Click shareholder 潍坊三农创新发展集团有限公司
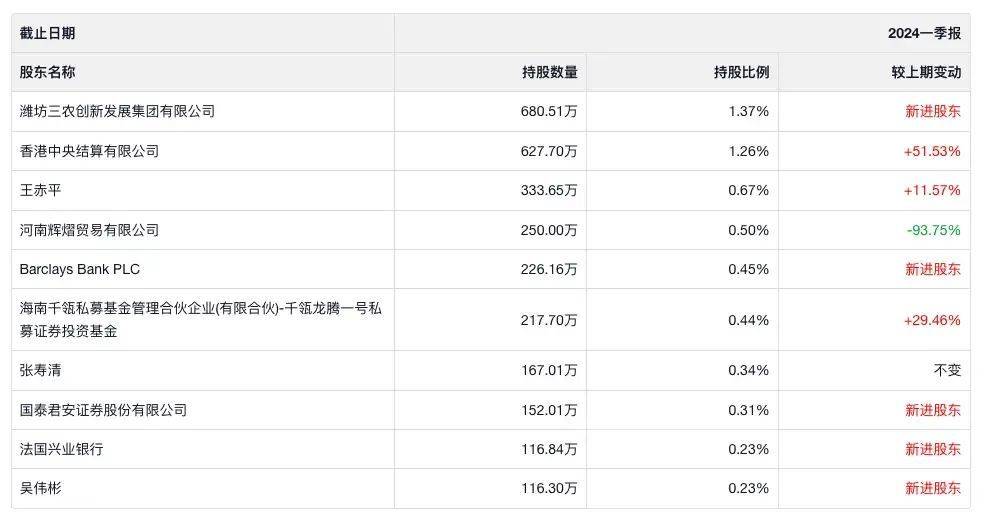This screenshot has width=984, height=515. (117, 112)
